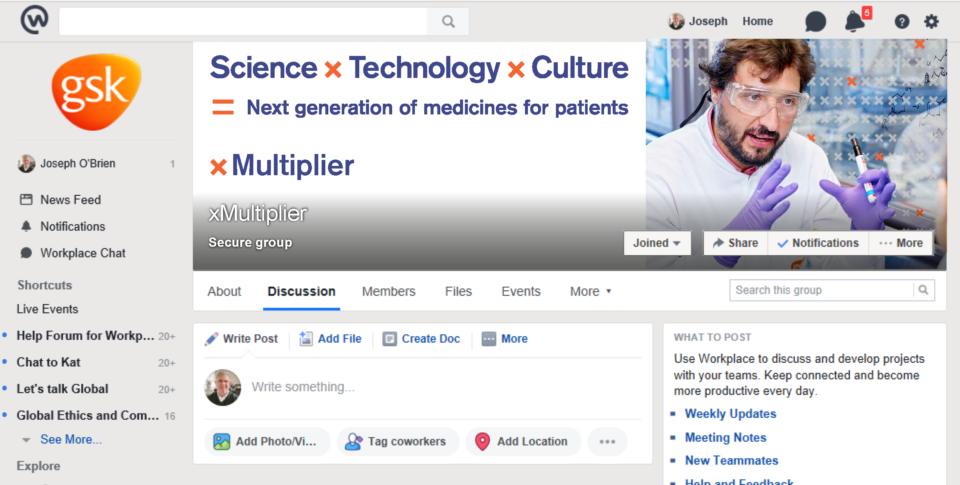Click News Feed label in sidebar
Image resolution: width=960 pixels, height=485 pixels.
[x=70, y=200]
